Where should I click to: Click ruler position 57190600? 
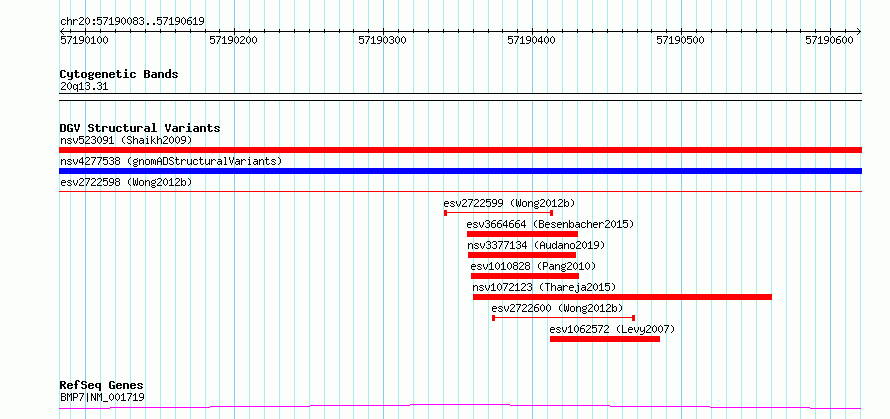830,40
